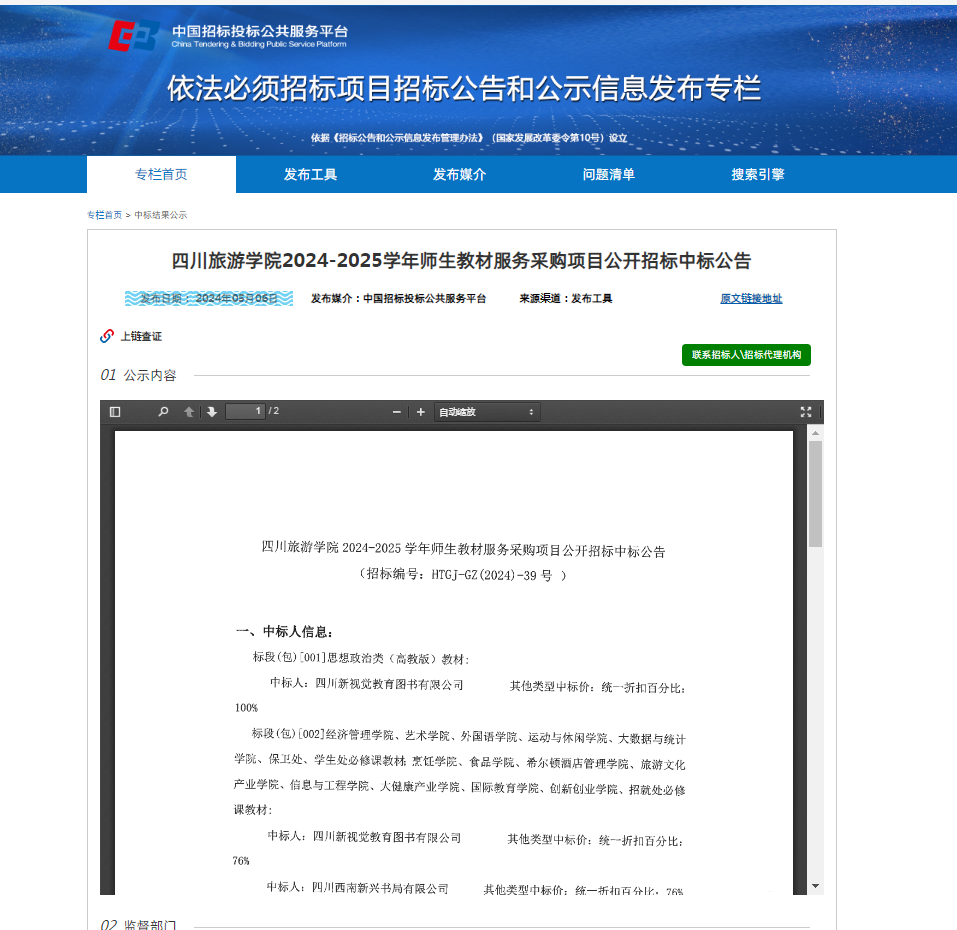957x930 pixels.
Task: Open the 原文链接地址 link
Action: (751, 298)
